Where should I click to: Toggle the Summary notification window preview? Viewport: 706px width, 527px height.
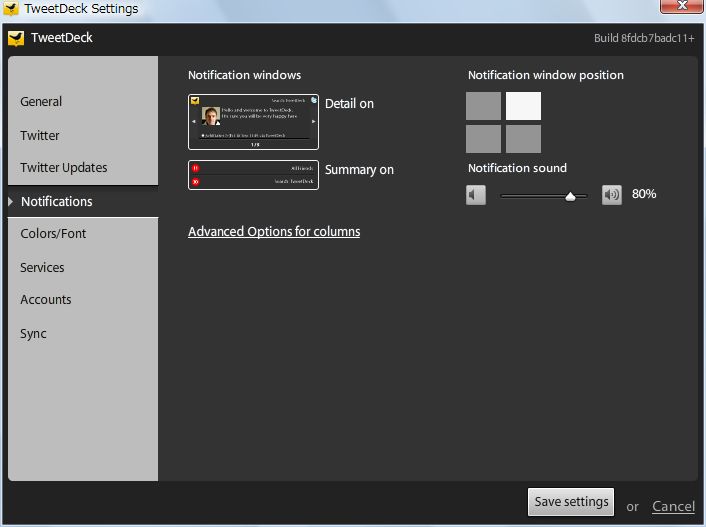point(253,175)
